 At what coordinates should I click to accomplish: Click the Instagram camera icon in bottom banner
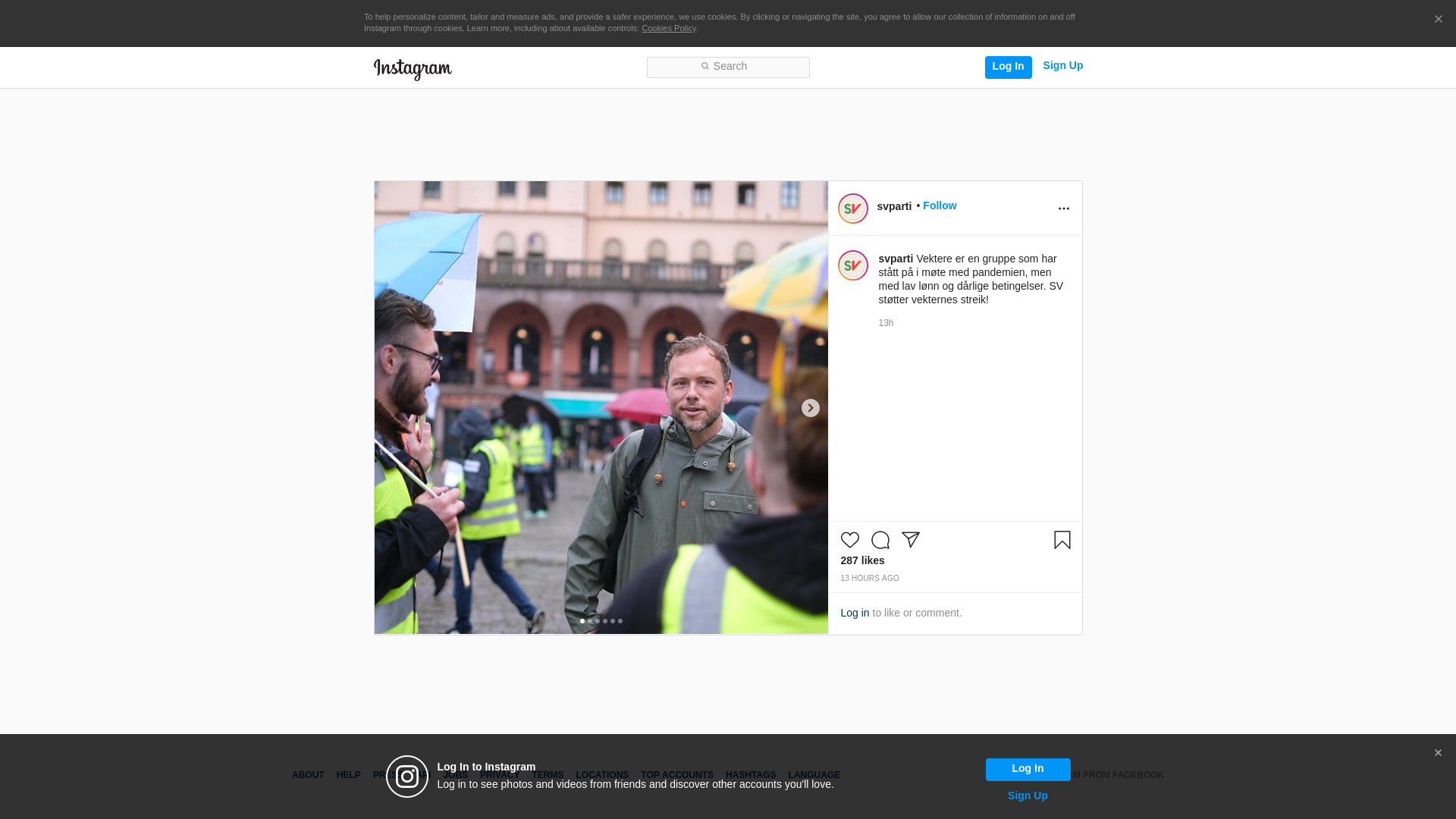coord(407,777)
